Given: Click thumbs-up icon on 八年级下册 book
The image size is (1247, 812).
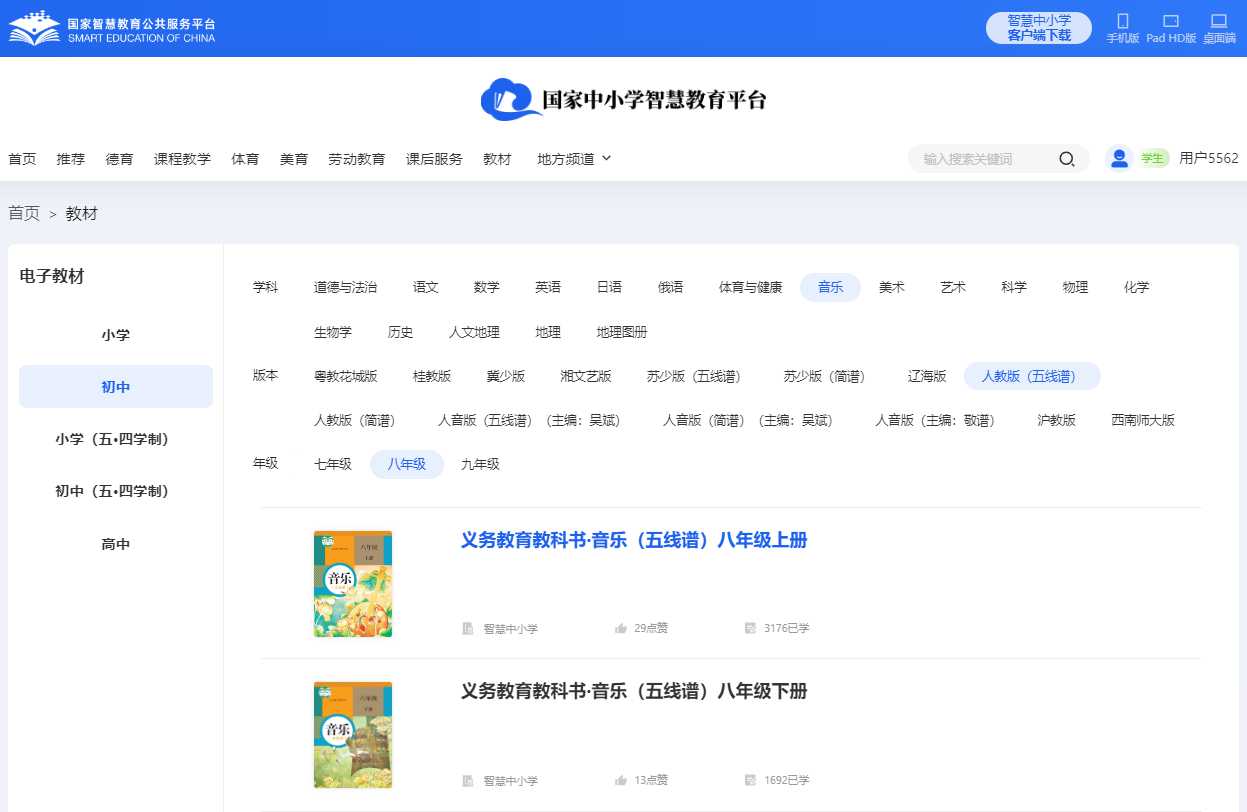Looking at the screenshot, I should coord(621,781).
